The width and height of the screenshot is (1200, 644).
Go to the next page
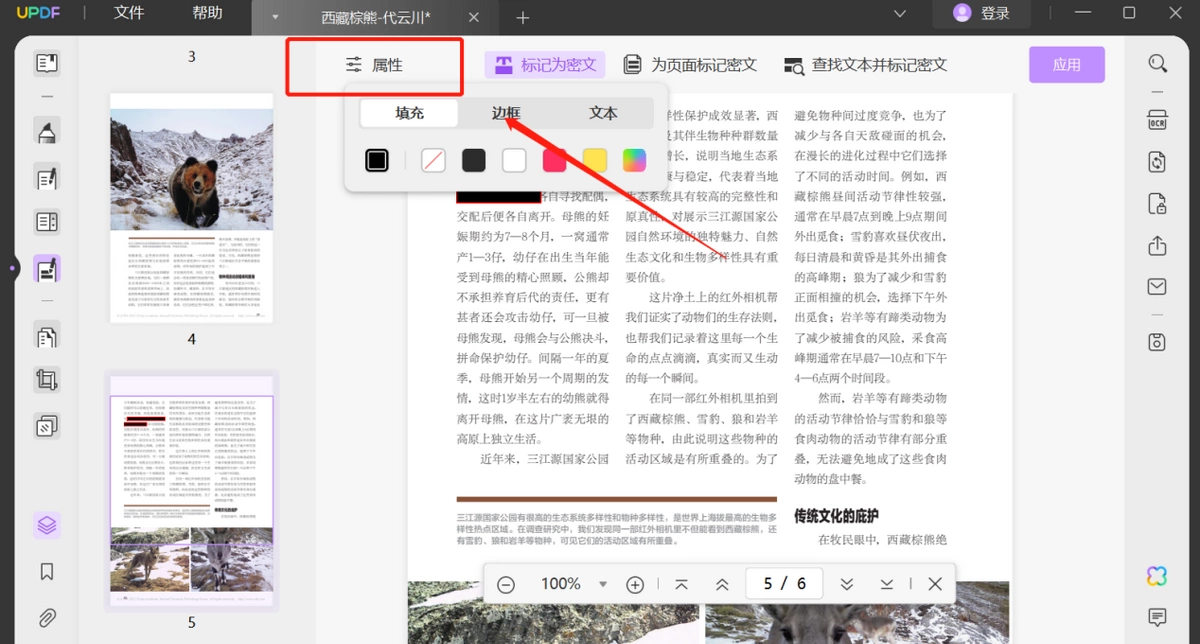pyautogui.click(x=846, y=584)
